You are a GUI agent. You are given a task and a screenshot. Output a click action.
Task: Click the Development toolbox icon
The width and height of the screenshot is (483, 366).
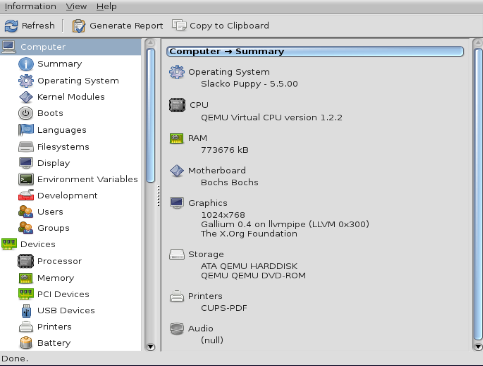click(26, 195)
